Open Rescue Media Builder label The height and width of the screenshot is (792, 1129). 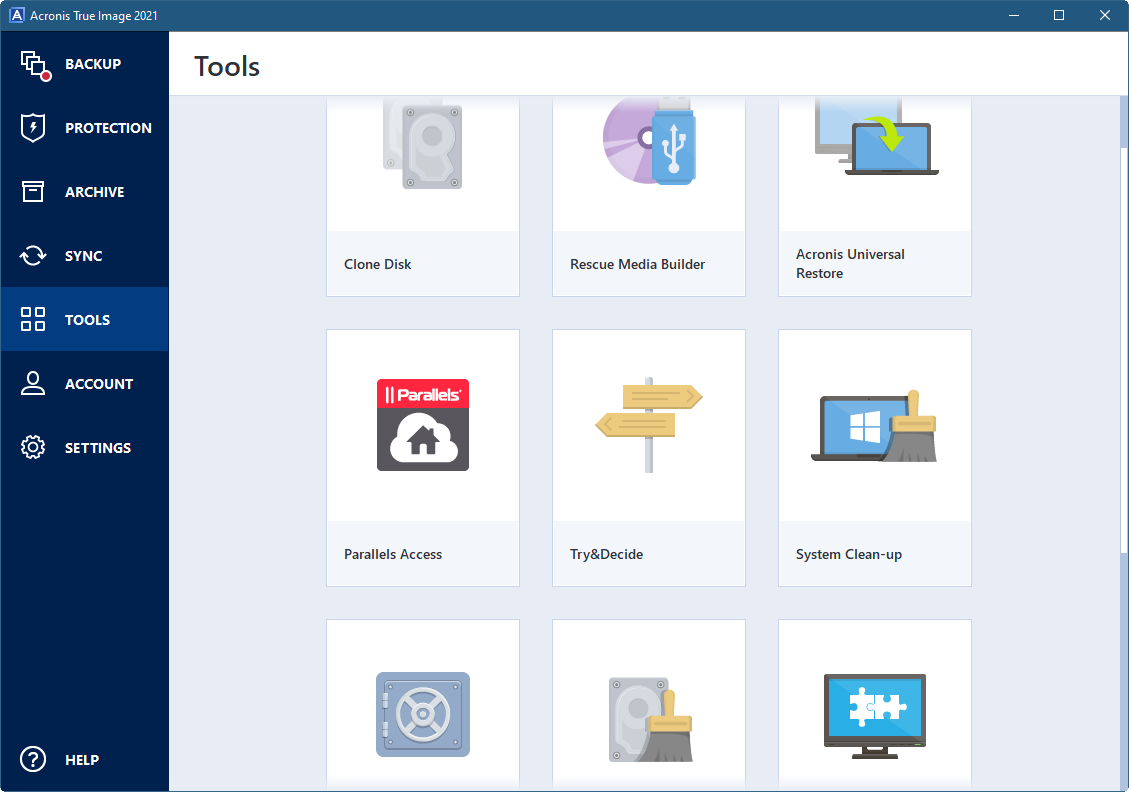point(637,264)
